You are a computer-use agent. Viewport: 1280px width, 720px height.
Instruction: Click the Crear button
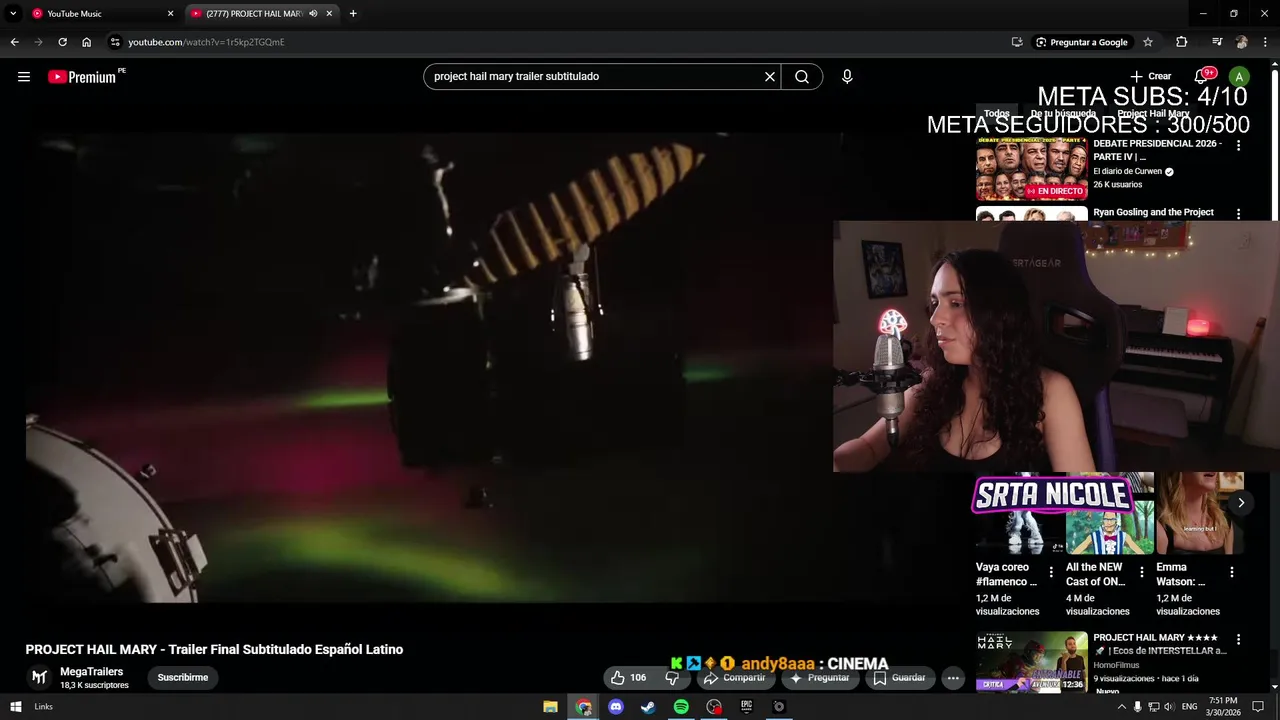pos(1151,76)
